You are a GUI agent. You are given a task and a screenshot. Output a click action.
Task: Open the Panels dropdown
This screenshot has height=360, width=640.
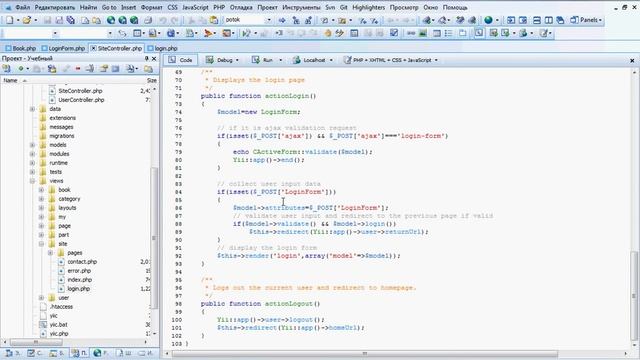pyautogui.click(x=587, y=20)
